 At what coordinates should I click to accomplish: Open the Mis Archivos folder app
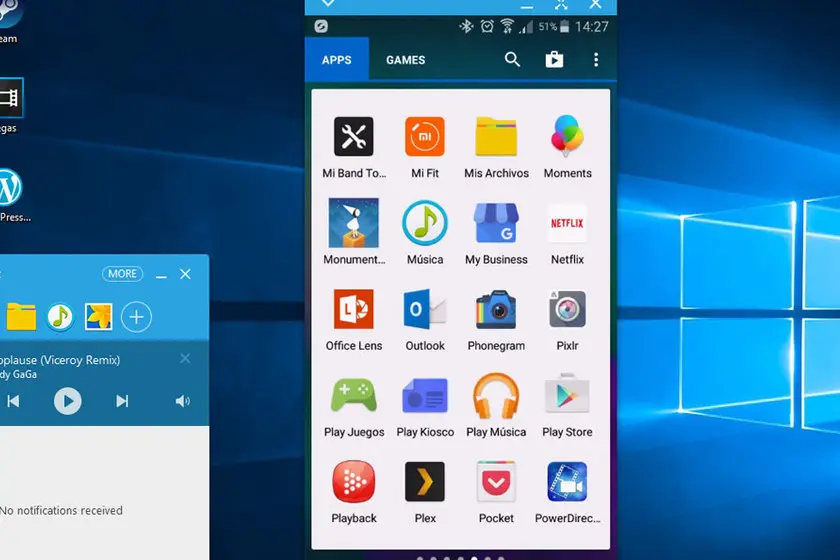pyautogui.click(x=496, y=137)
